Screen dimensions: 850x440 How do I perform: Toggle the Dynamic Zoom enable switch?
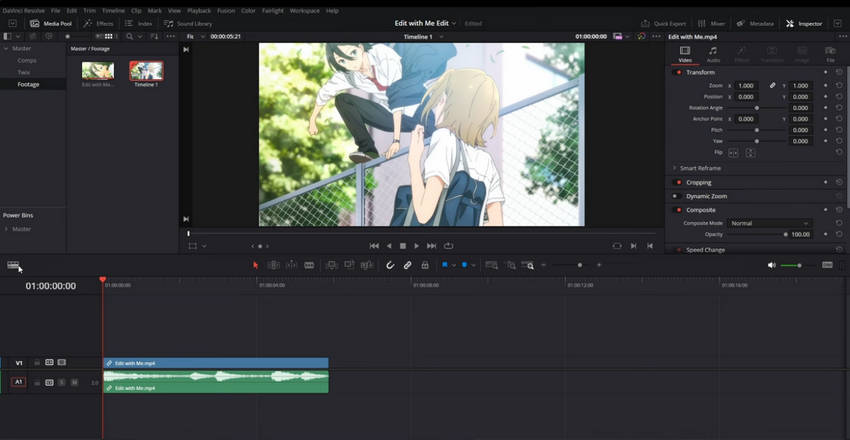[676, 196]
